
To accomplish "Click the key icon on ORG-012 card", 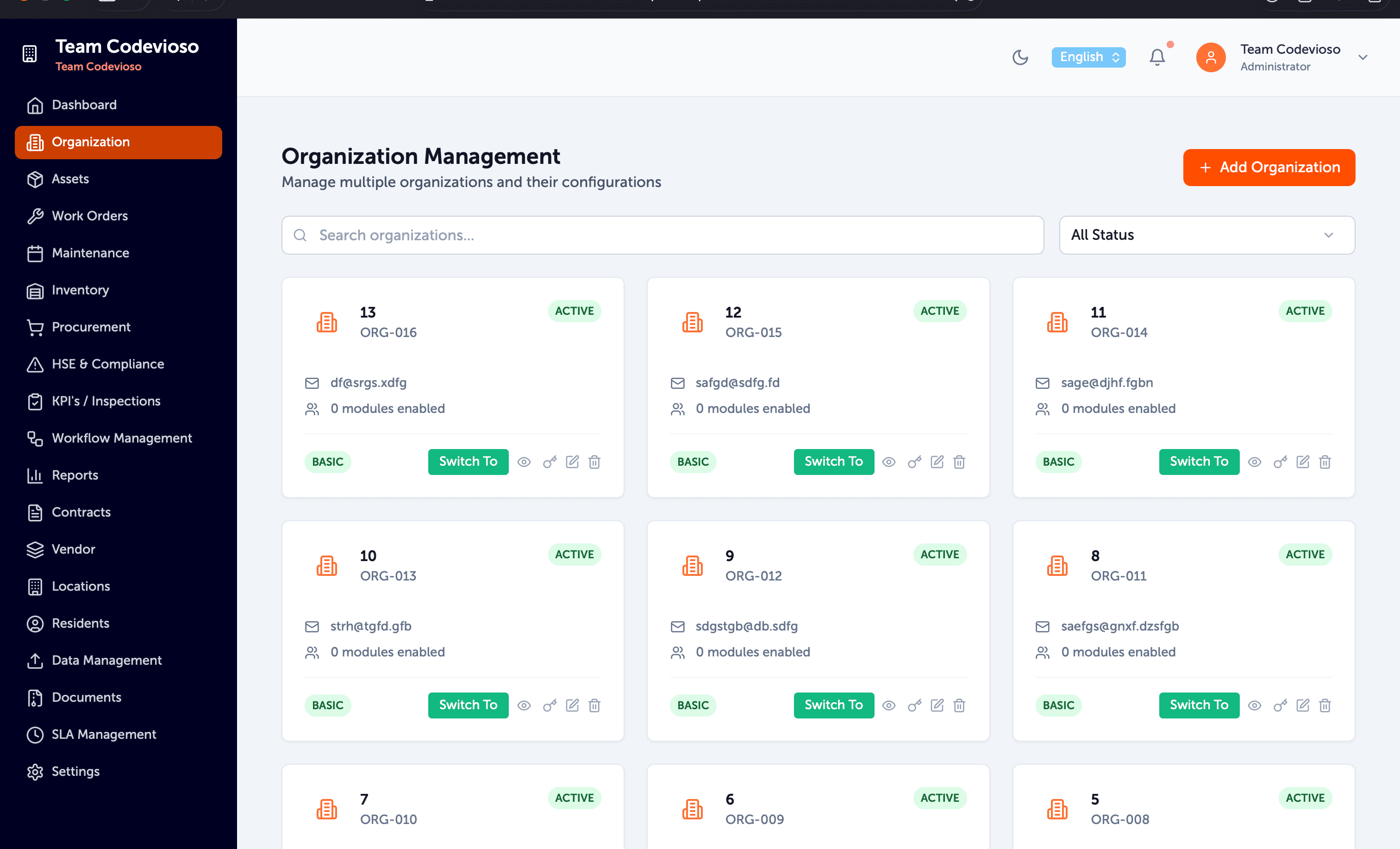I will point(915,705).
